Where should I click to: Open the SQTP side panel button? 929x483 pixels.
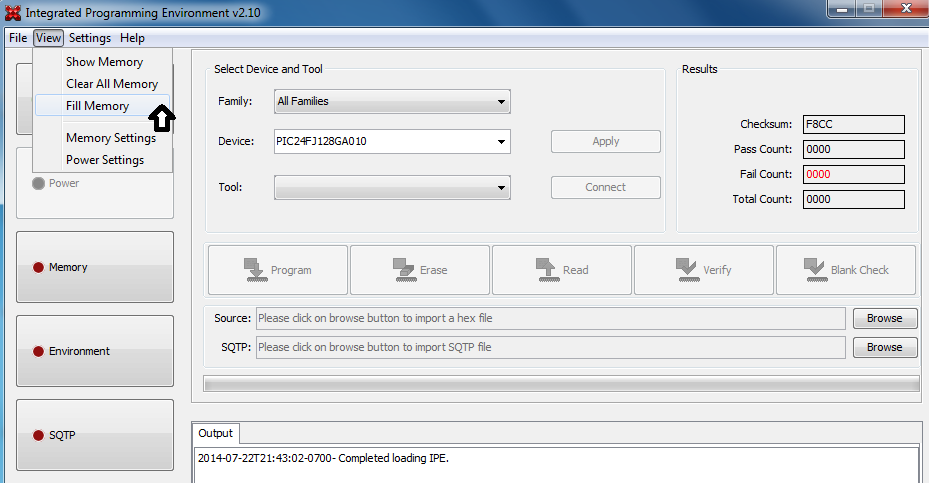click(95, 435)
